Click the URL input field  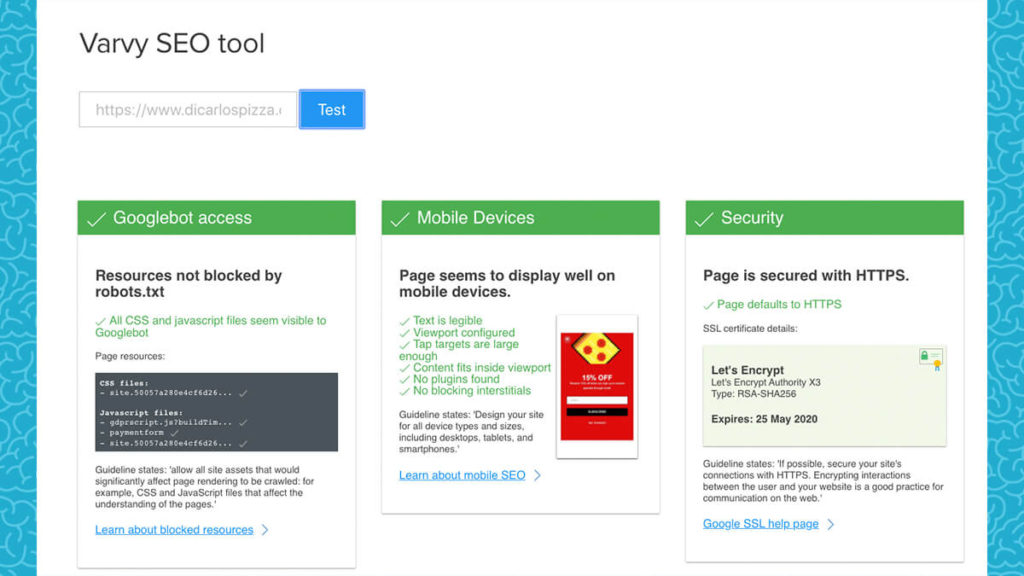click(188, 110)
